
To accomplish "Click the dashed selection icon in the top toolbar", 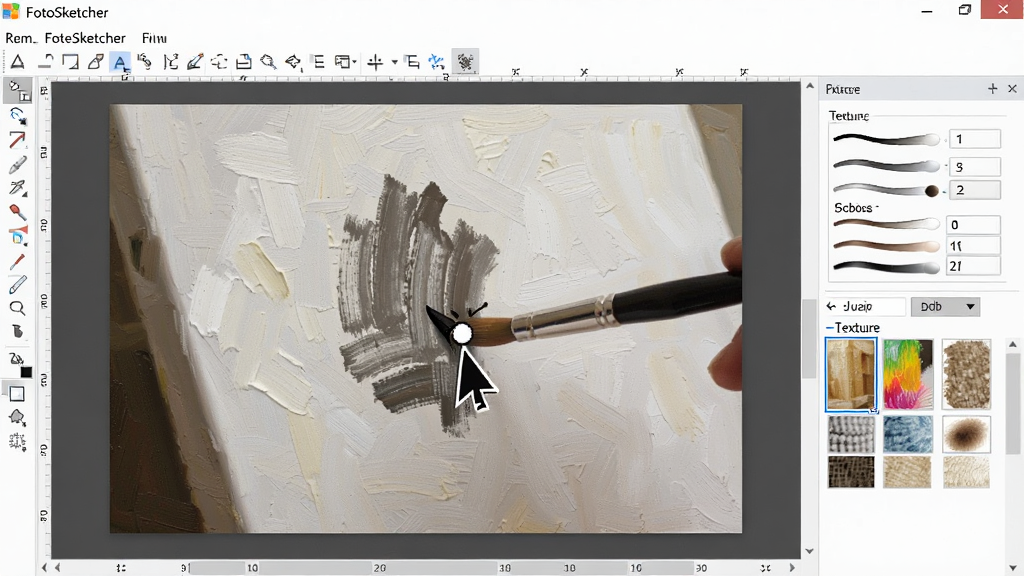I will pyautogui.click(x=219, y=62).
